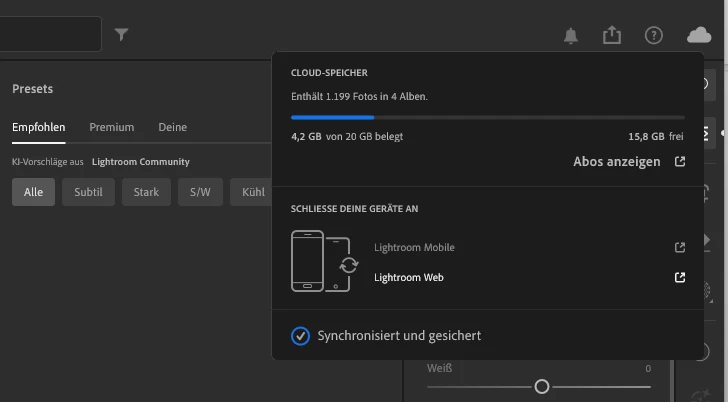The height and width of the screenshot is (402, 728).
Task: Click the Presets panel heading
Action: click(x=32, y=89)
